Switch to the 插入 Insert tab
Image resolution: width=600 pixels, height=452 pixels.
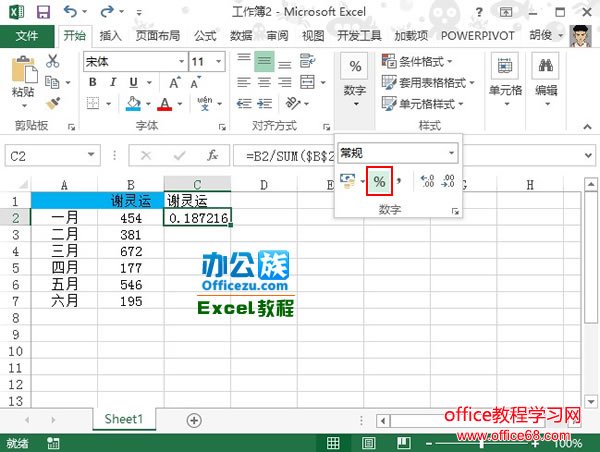[x=111, y=36]
